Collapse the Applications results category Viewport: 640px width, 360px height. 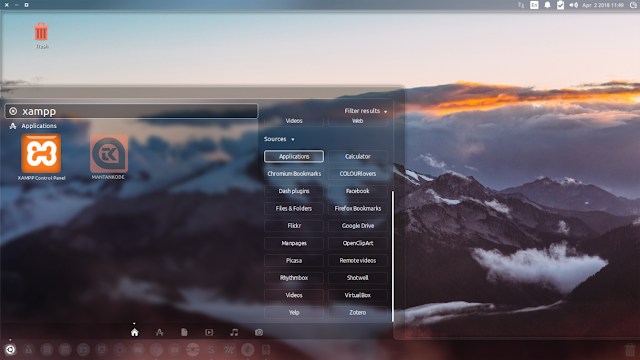[x=33, y=126]
